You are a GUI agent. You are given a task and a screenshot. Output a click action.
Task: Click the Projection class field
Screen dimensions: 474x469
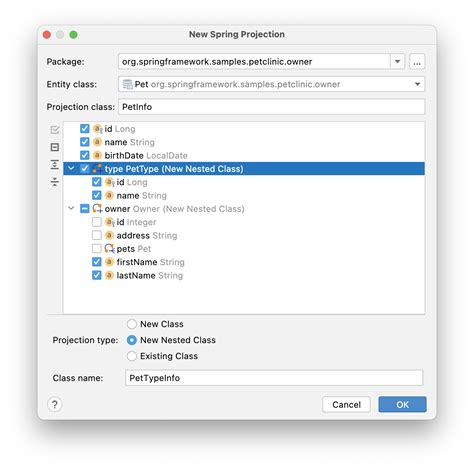point(272,107)
